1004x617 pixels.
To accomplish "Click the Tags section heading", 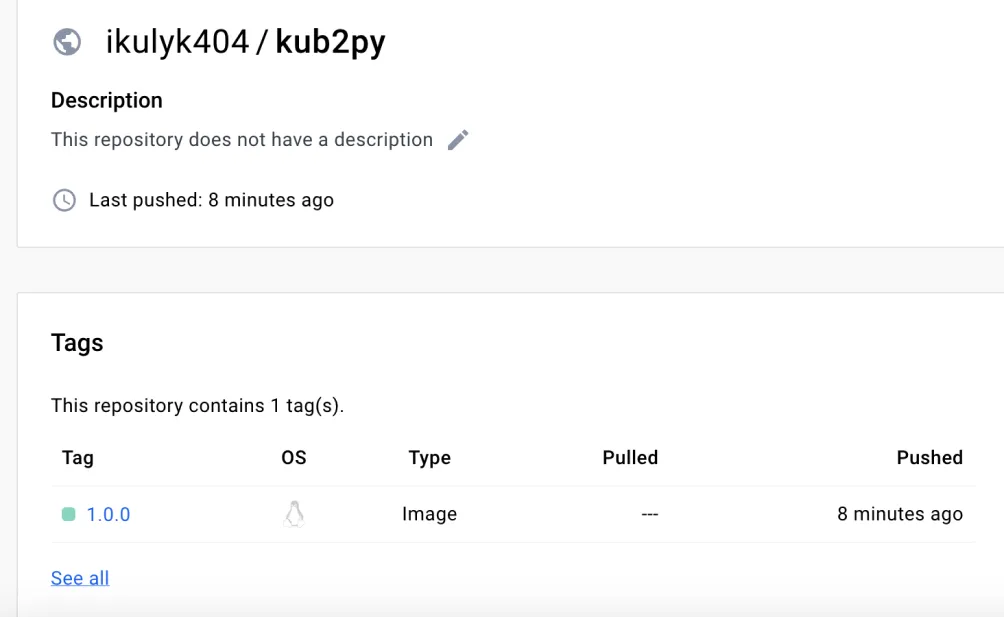I will pos(77,342).
